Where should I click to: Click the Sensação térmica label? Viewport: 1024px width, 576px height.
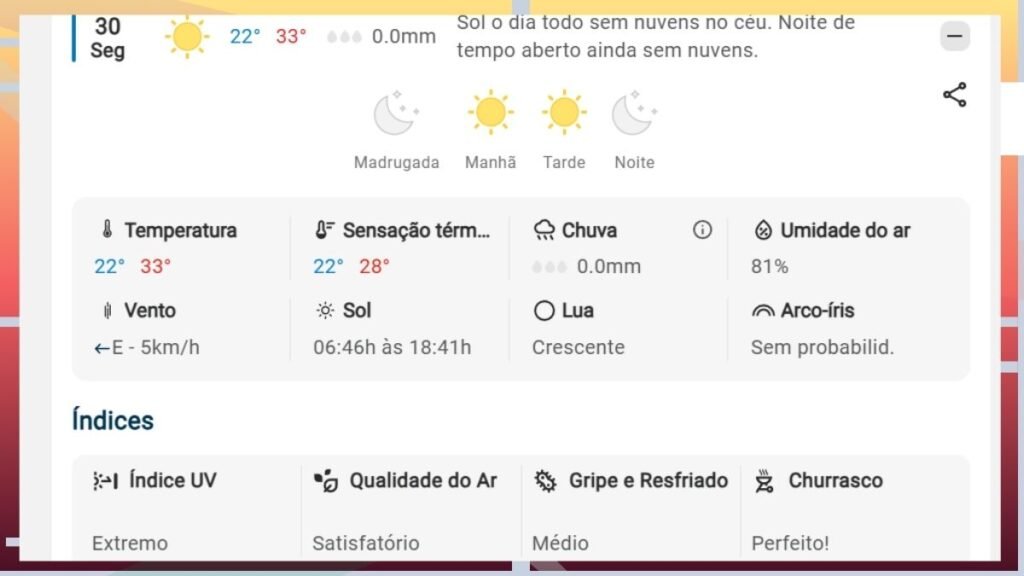coord(416,230)
